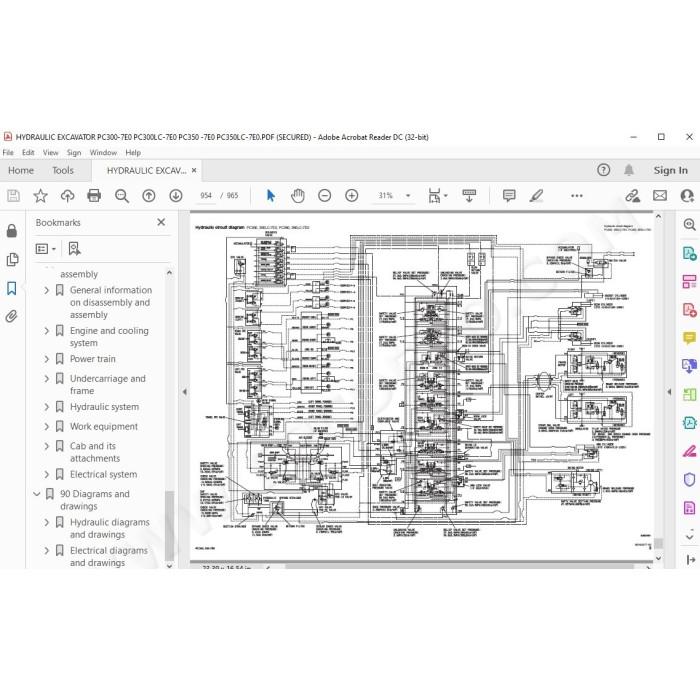Choose the Selection arrow tool

[x=271, y=196]
